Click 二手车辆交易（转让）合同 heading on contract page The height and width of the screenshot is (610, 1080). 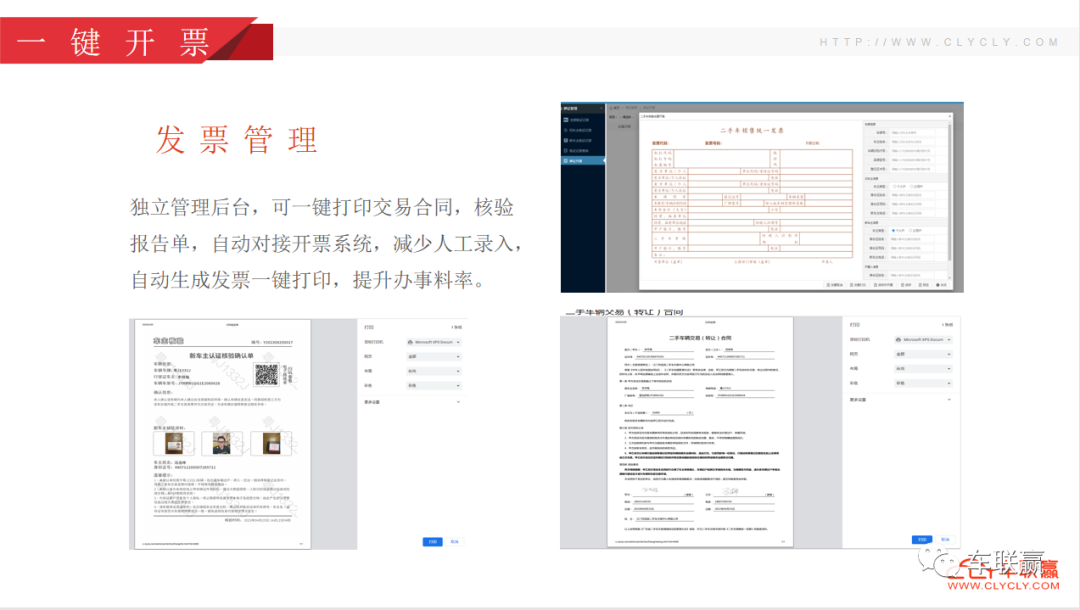700,338
